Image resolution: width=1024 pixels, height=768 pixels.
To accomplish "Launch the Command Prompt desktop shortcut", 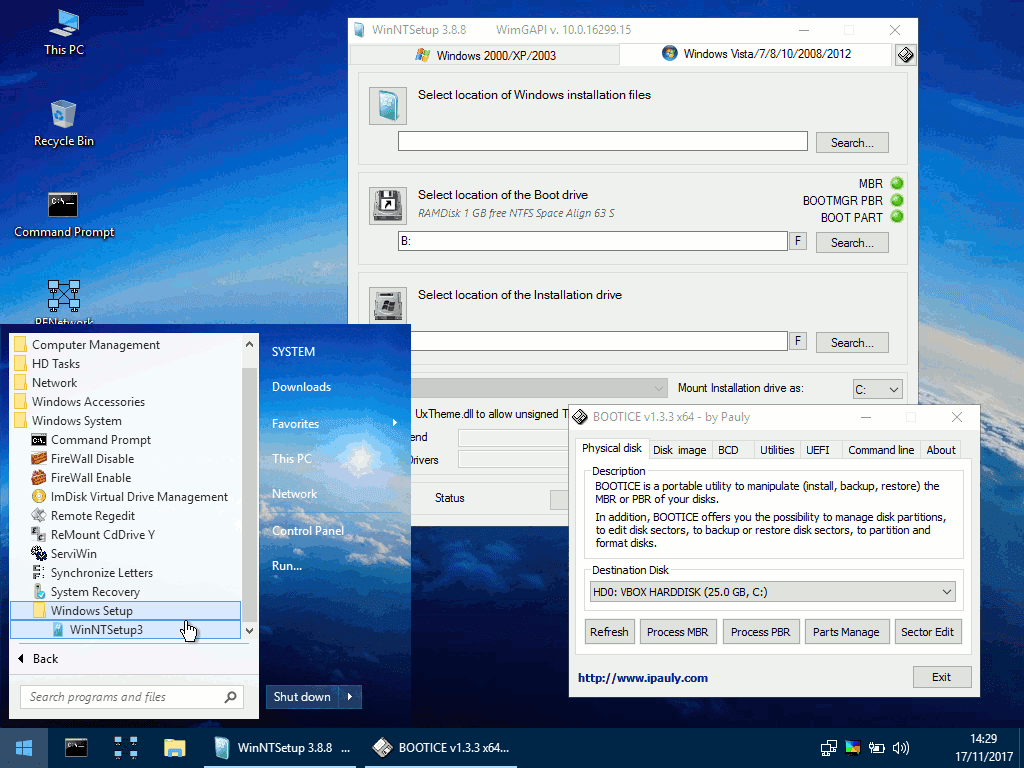I will click(64, 215).
